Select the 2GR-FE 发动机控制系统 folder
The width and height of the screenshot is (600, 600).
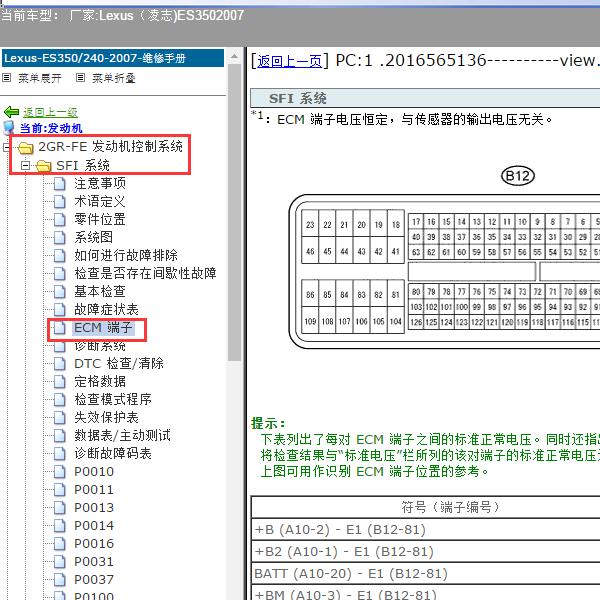pyautogui.click(x=110, y=147)
